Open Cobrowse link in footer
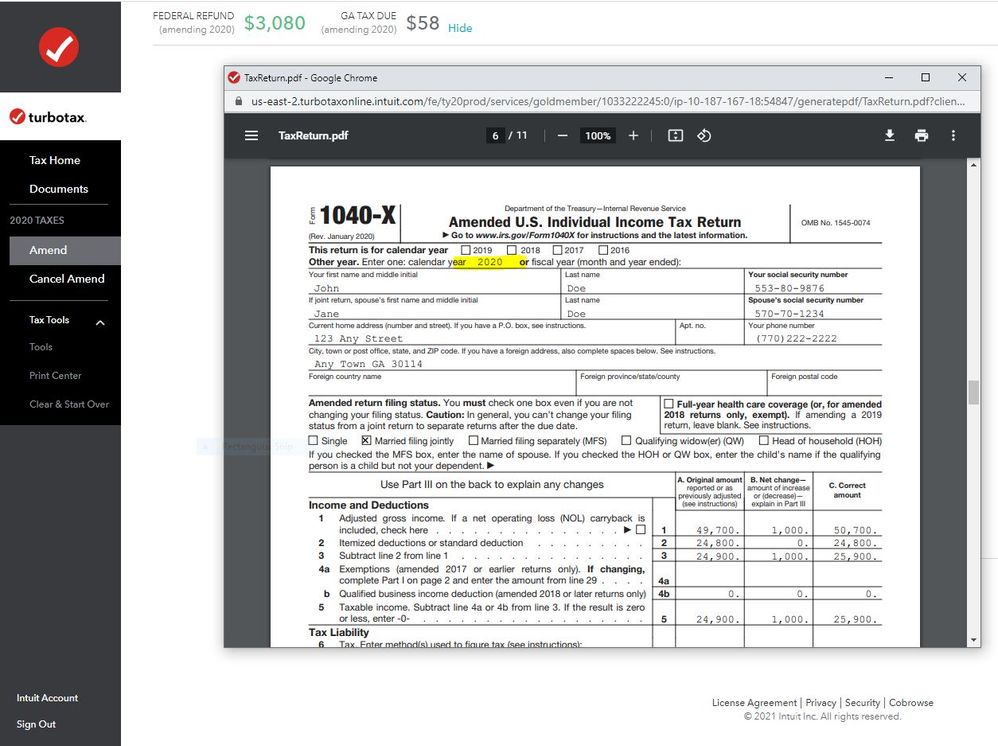This screenshot has height=746, width=998. (x=911, y=703)
